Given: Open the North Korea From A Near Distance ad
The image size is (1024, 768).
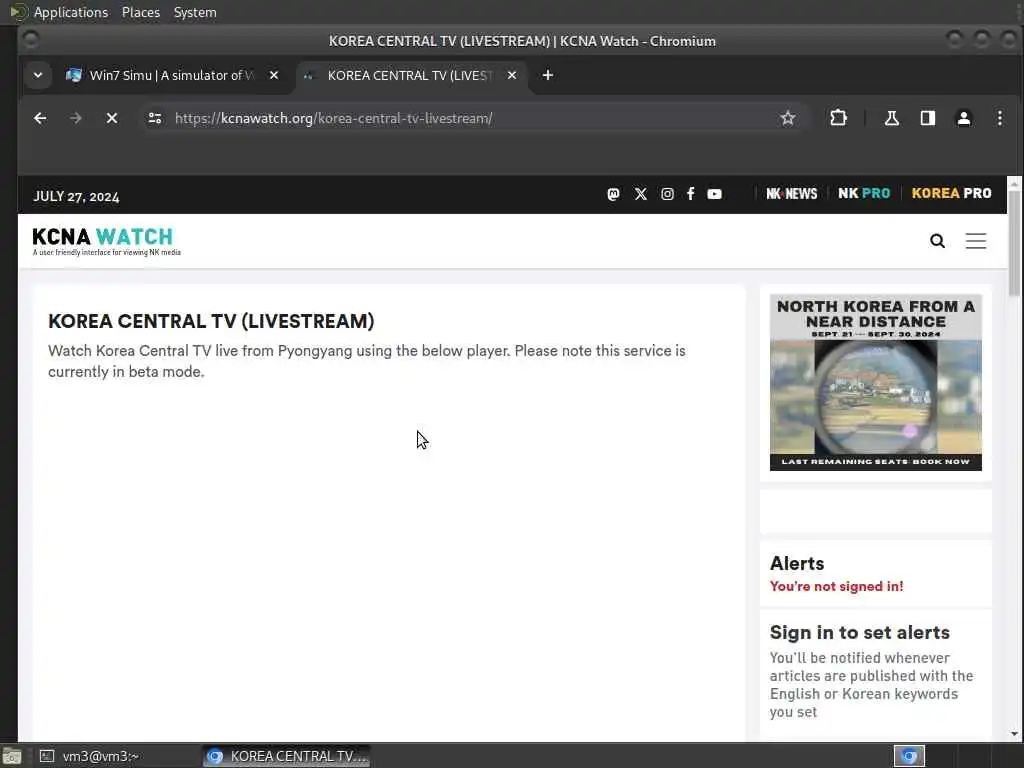Looking at the screenshot, I should pyautogui.click(x=876, y=382).
